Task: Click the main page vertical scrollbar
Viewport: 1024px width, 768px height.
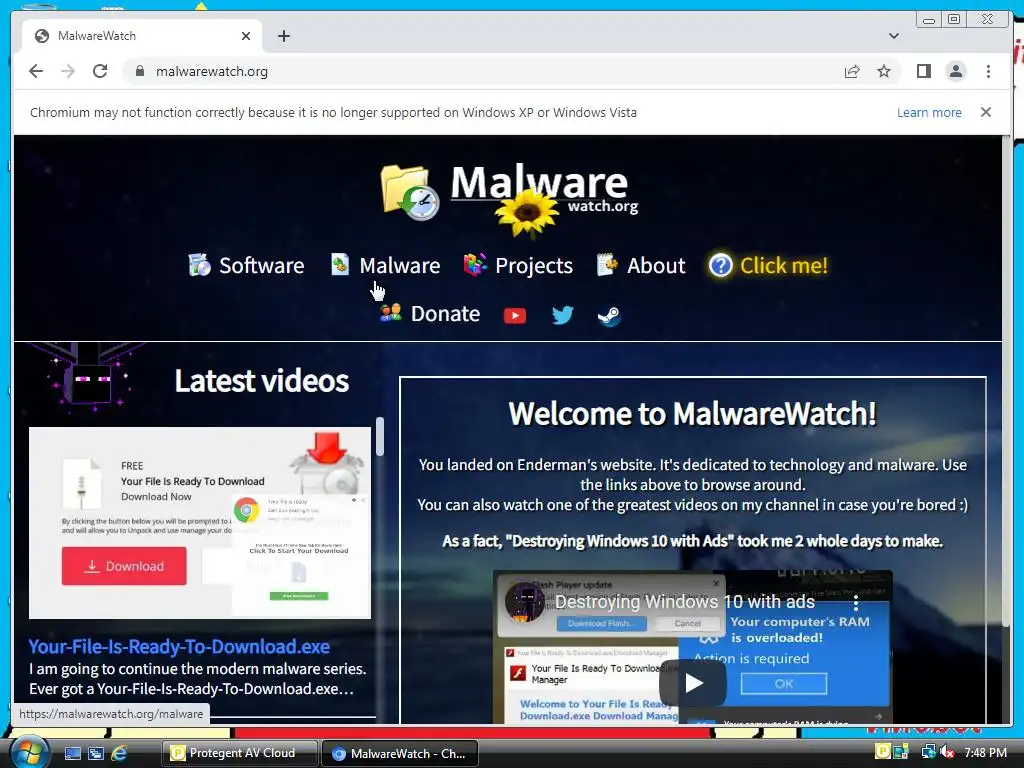Action: click(1006, 382)
